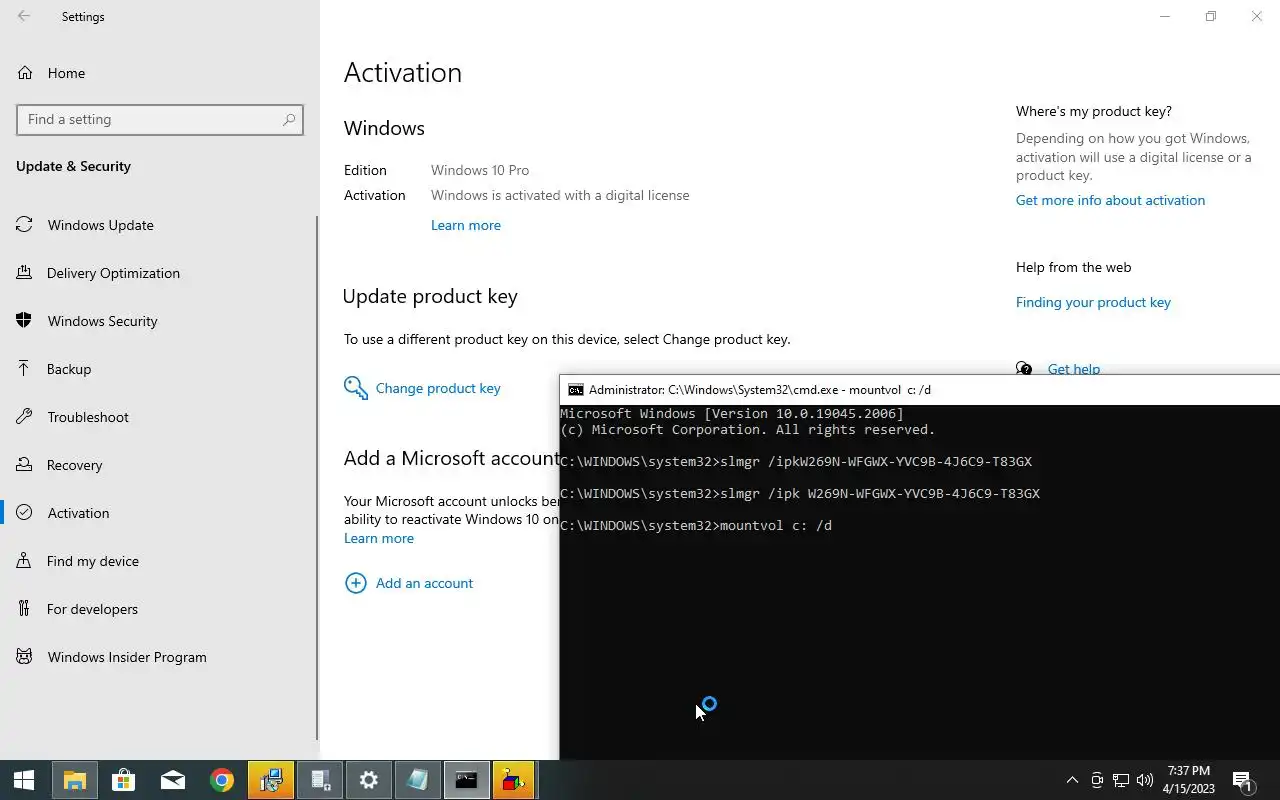Image resolution: width=1280 pixels, height=800 pixels.
Task: Open the notepad-style app in the taskbar
Action: click(x=417, y=780)
